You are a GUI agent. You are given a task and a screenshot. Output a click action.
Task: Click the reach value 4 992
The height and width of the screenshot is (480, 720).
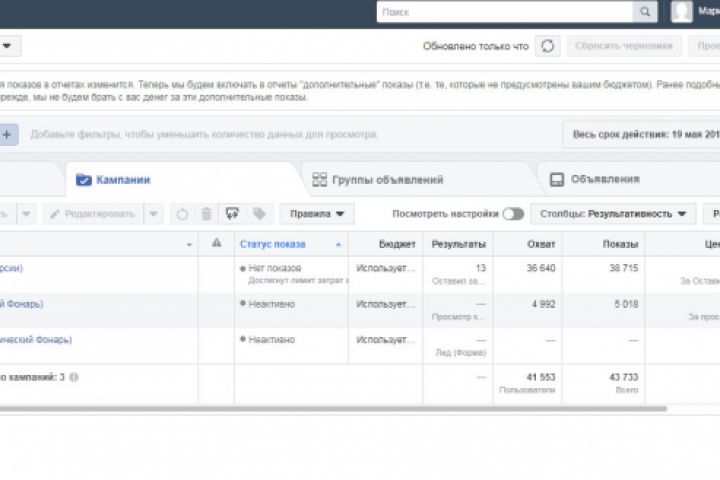coord(544,304)
